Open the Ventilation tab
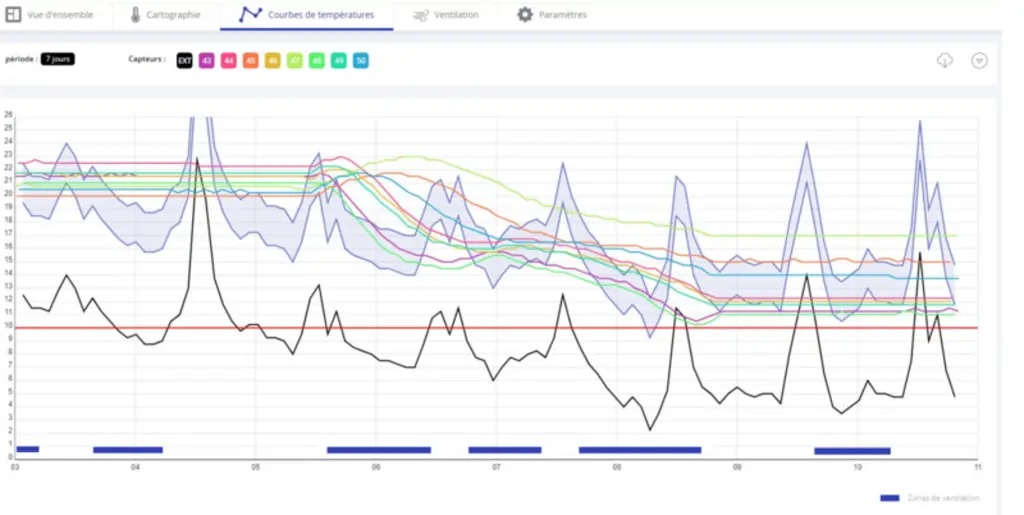Viewport: 1024px width, 515px height. click(x=446, y=14)
